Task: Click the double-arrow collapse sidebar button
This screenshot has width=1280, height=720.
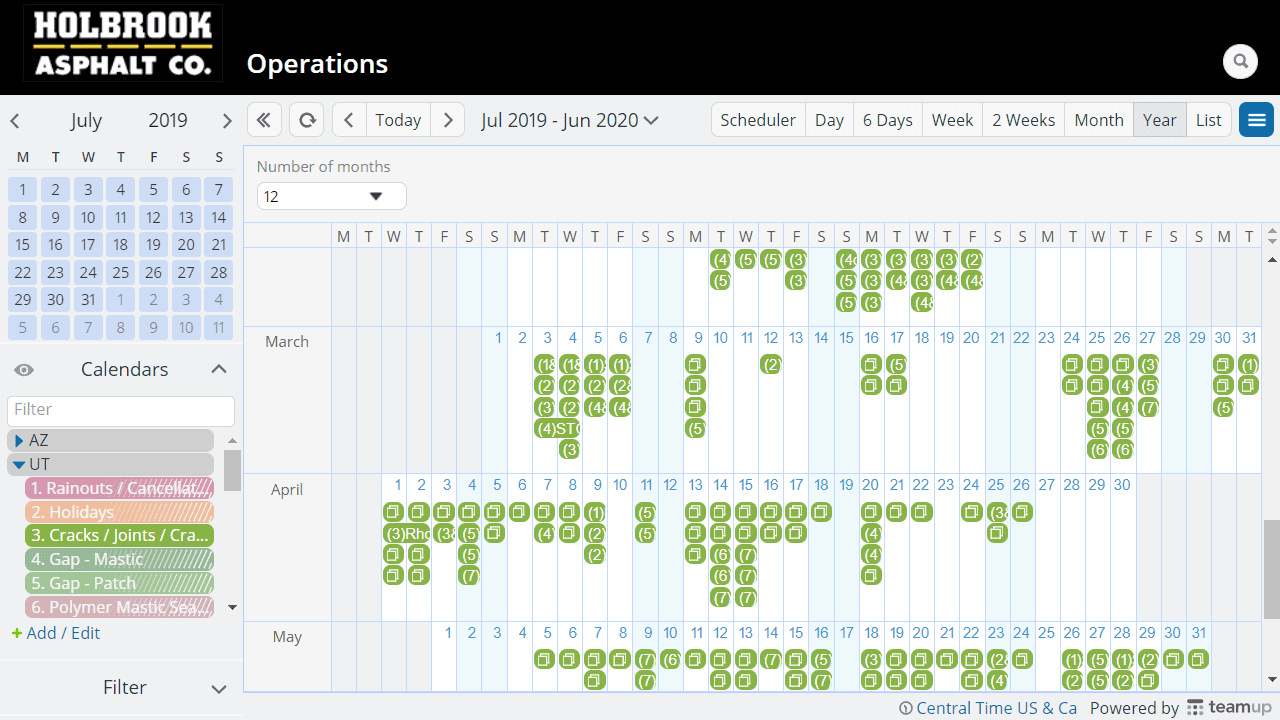Action: pos(264,120)
